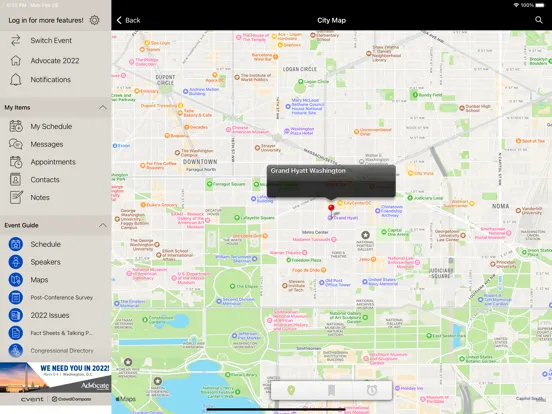
Task: Select the green location pin in bottom toolbar
Action: coord(291,390)
